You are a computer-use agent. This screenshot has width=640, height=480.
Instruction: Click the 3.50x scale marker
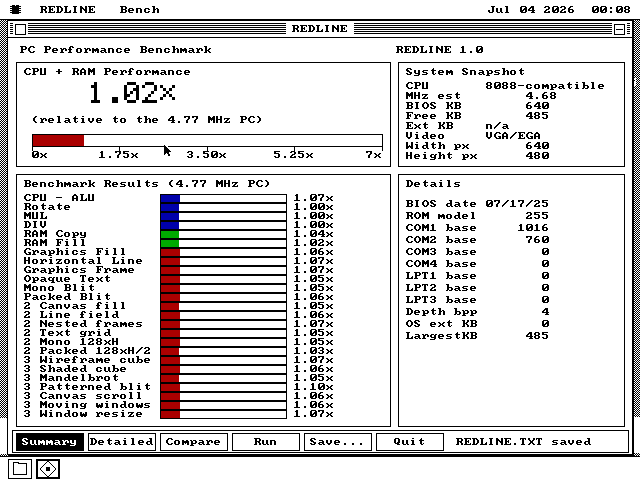click(x=206, y=155)
